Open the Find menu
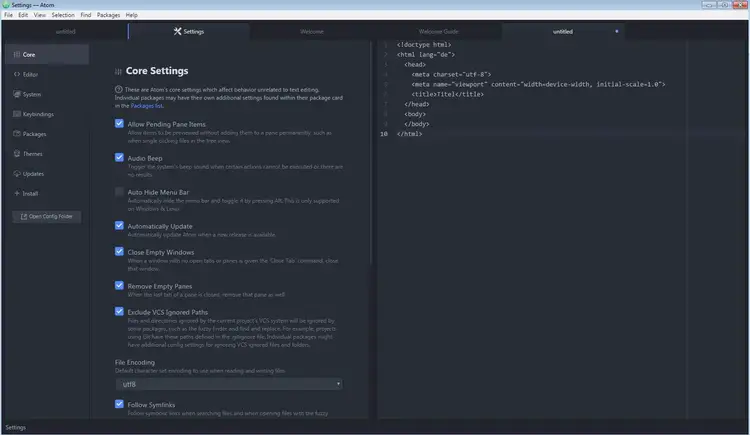This screenshot has width=750, height=435. point(86,15)
